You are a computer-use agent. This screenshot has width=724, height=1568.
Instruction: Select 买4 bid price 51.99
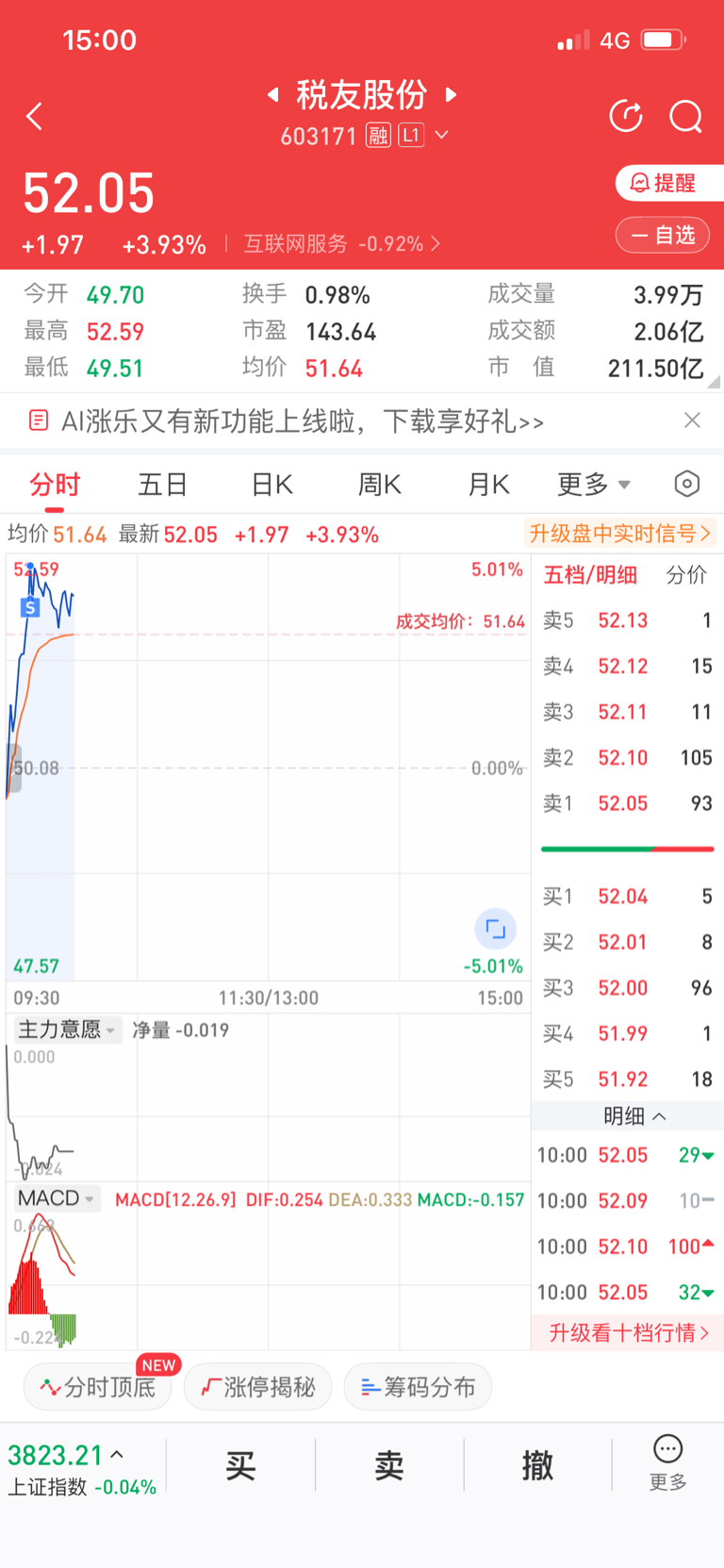tap(623, 1033)
